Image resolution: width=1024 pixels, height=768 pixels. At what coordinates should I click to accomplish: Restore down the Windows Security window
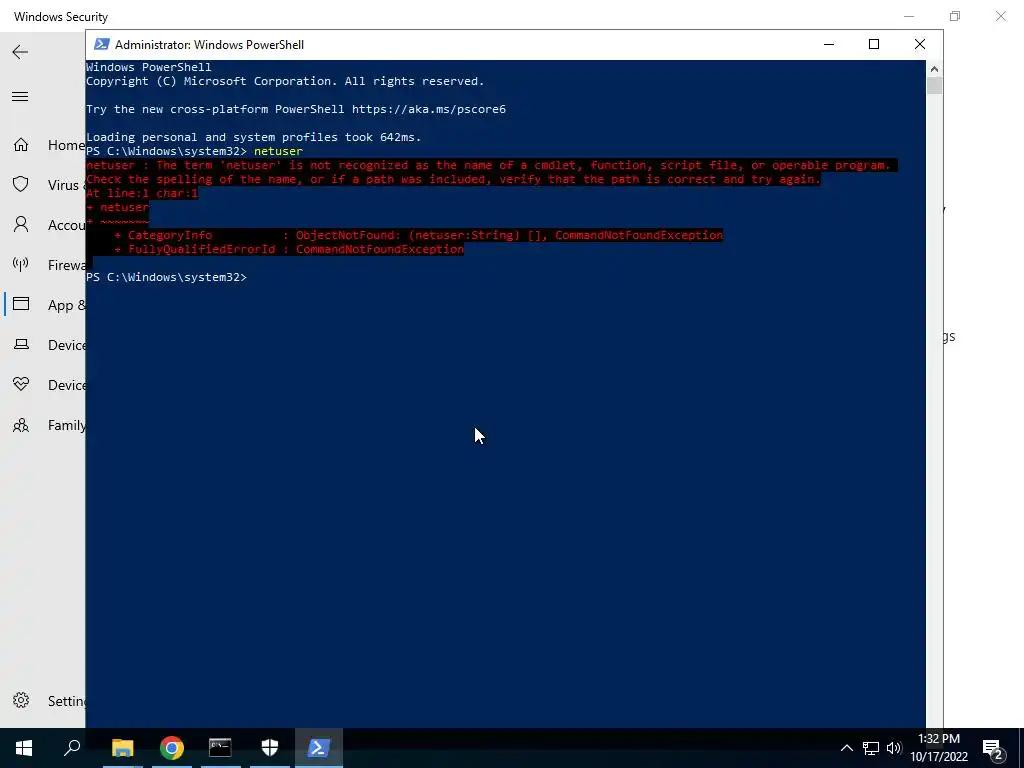[x=955, y=16]
